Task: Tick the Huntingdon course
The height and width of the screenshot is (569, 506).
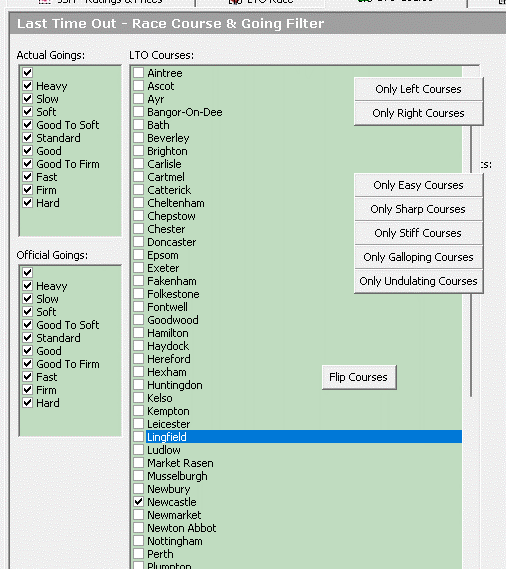Action: pyautogui.click(x=138, y=385)
